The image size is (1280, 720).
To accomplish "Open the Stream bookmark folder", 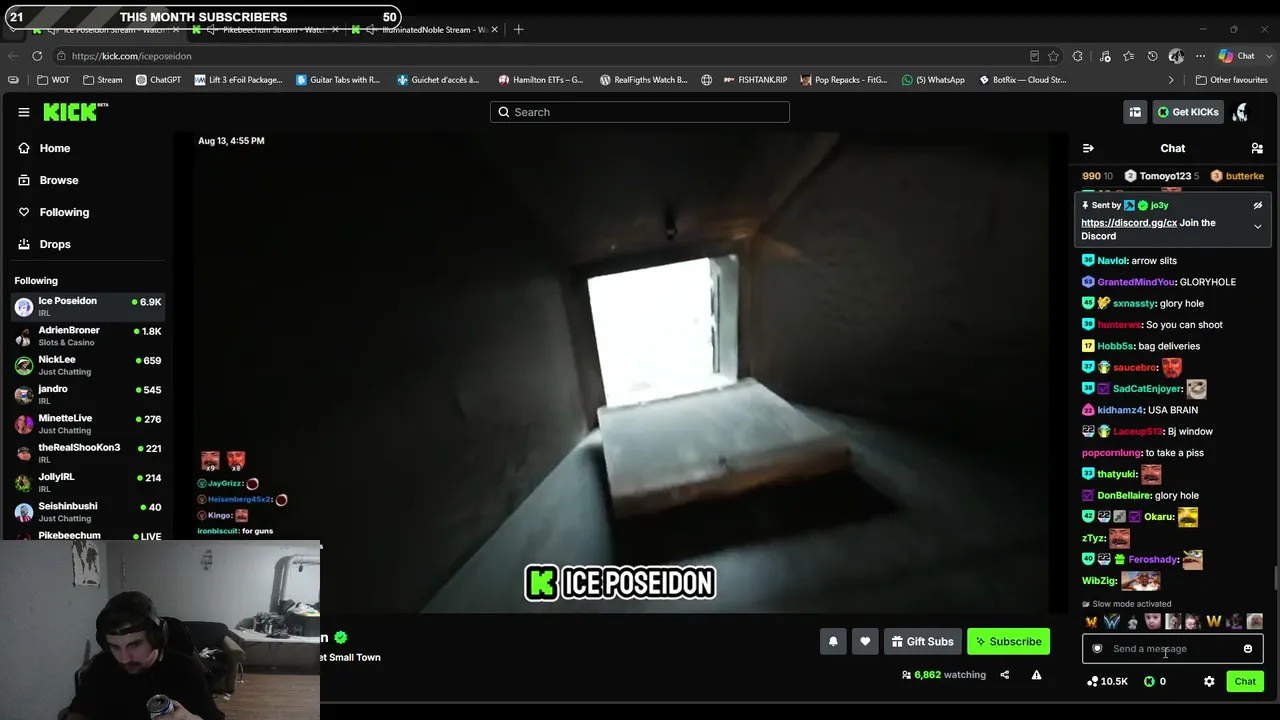I will tap(103, 80).
